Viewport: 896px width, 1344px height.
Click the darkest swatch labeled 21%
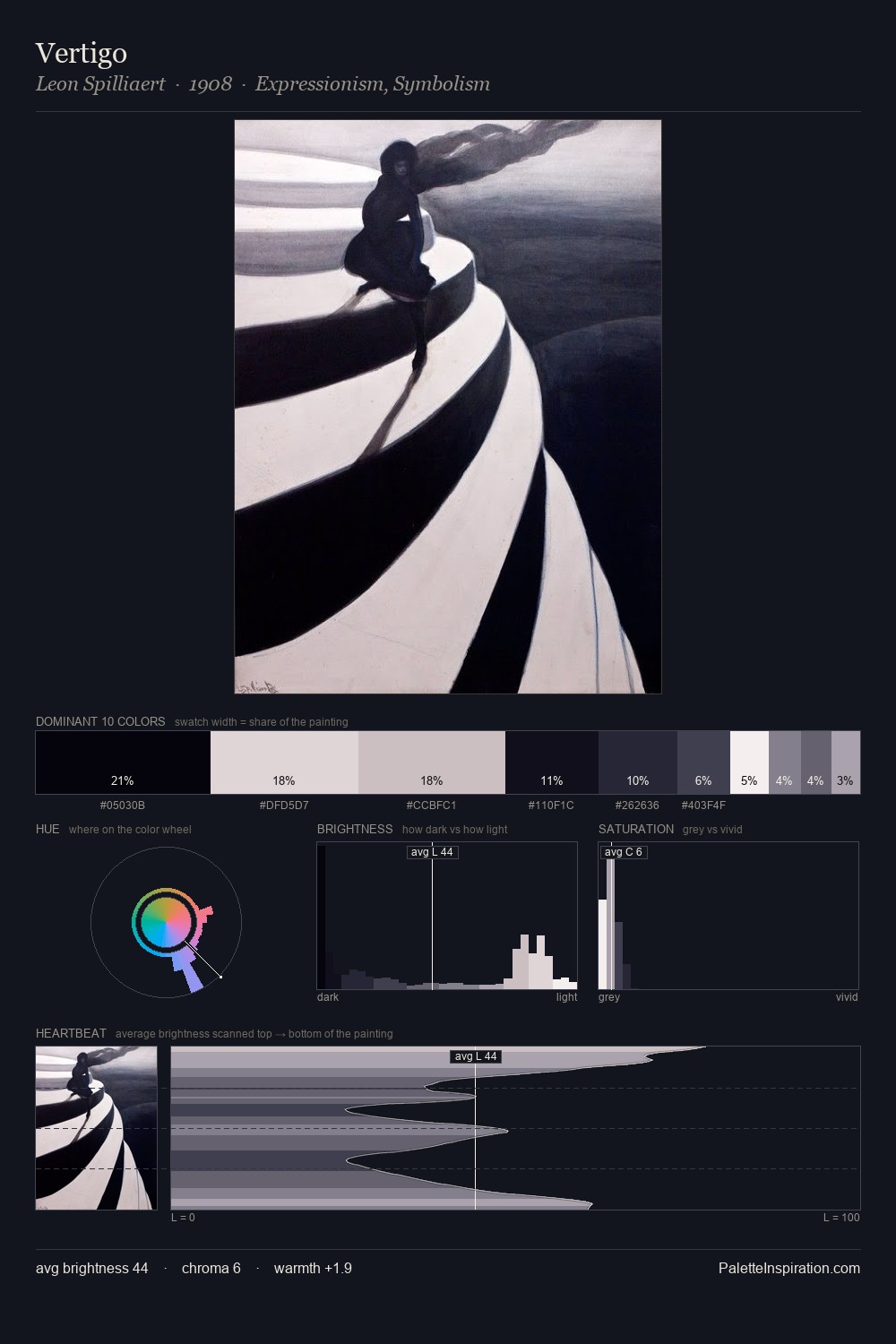click(123, 762)
